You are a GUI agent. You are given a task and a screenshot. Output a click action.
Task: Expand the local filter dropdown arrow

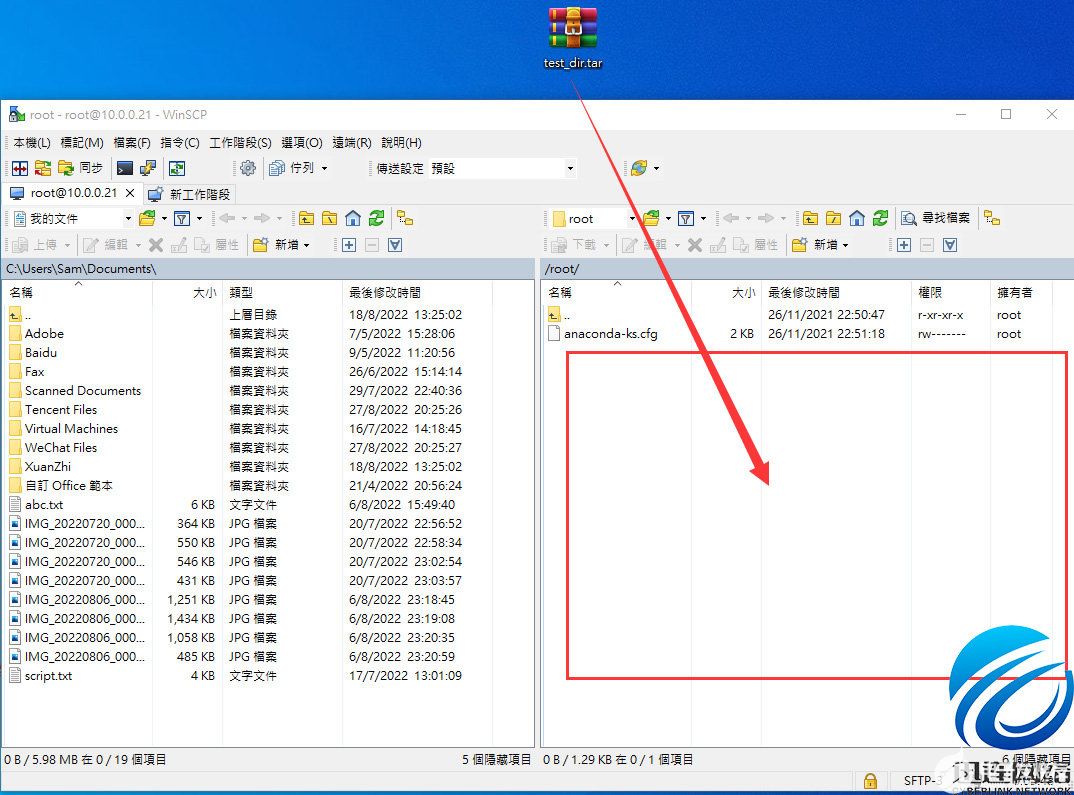[199, 218]
